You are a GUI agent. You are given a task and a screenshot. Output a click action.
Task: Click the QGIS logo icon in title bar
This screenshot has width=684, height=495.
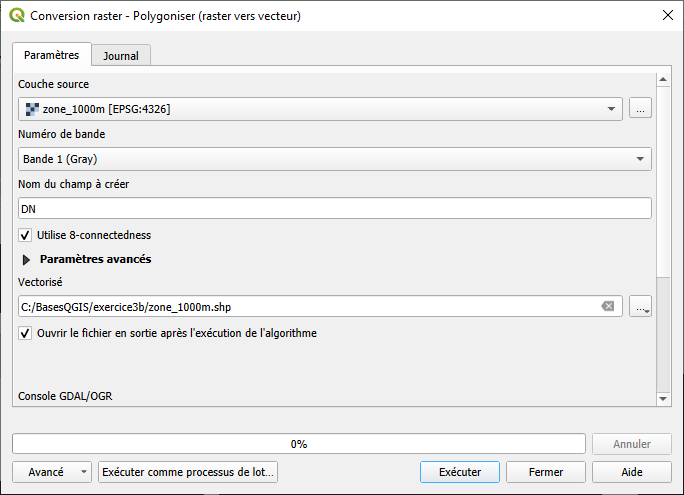point(16,16)
